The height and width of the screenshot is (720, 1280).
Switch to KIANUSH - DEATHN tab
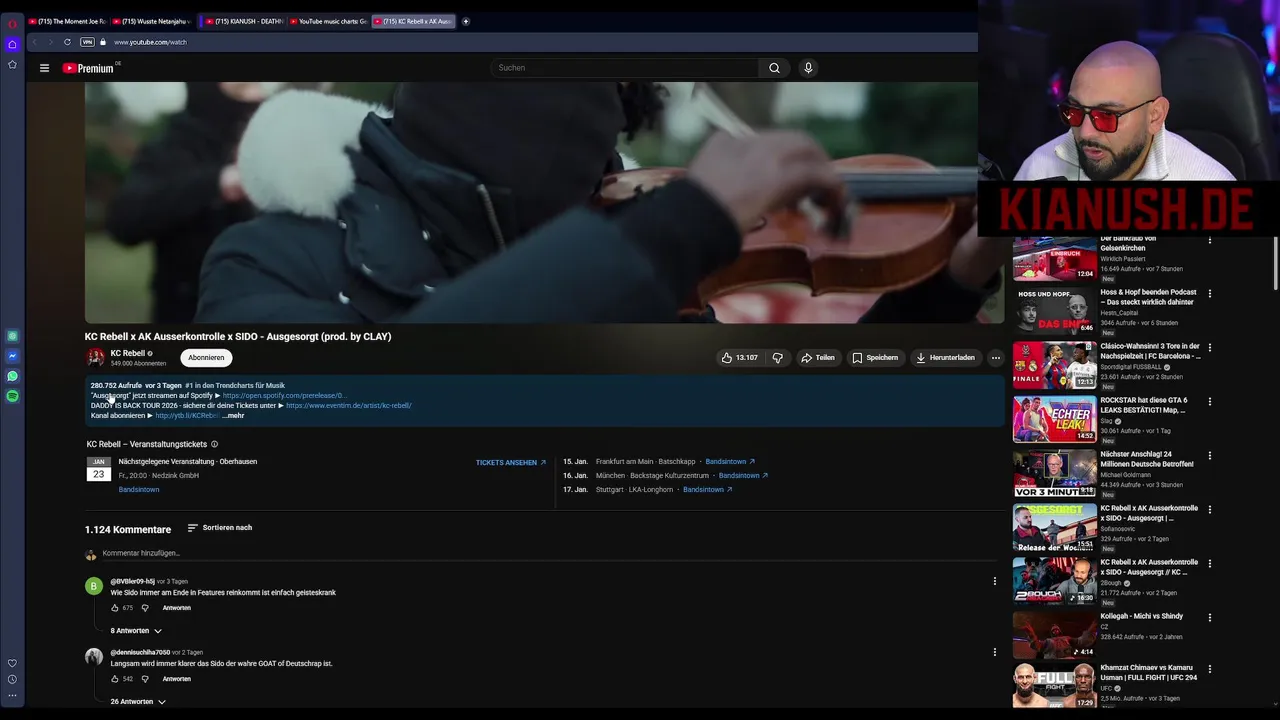[x=243, y=21]
